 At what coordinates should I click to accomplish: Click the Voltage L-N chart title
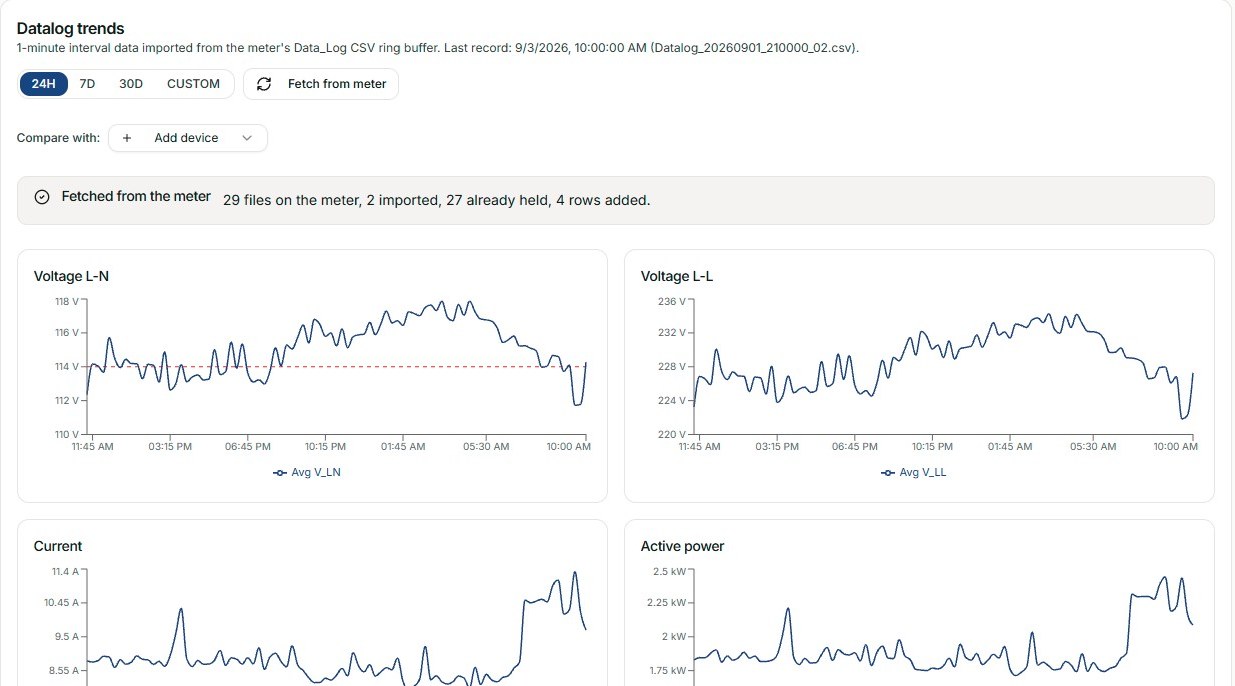pos(71,277)
